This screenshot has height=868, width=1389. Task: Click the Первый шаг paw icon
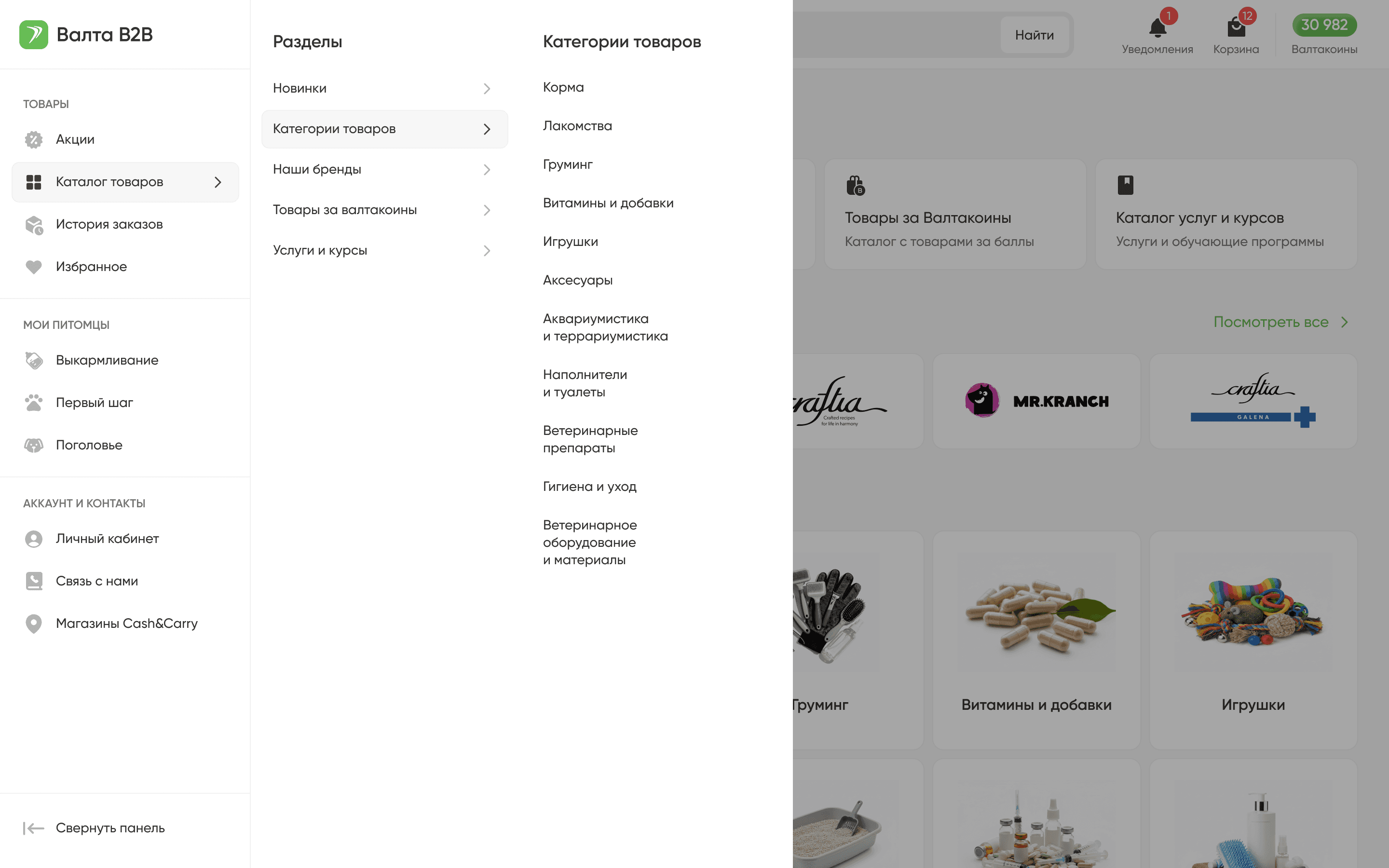[x=34, y=403]
